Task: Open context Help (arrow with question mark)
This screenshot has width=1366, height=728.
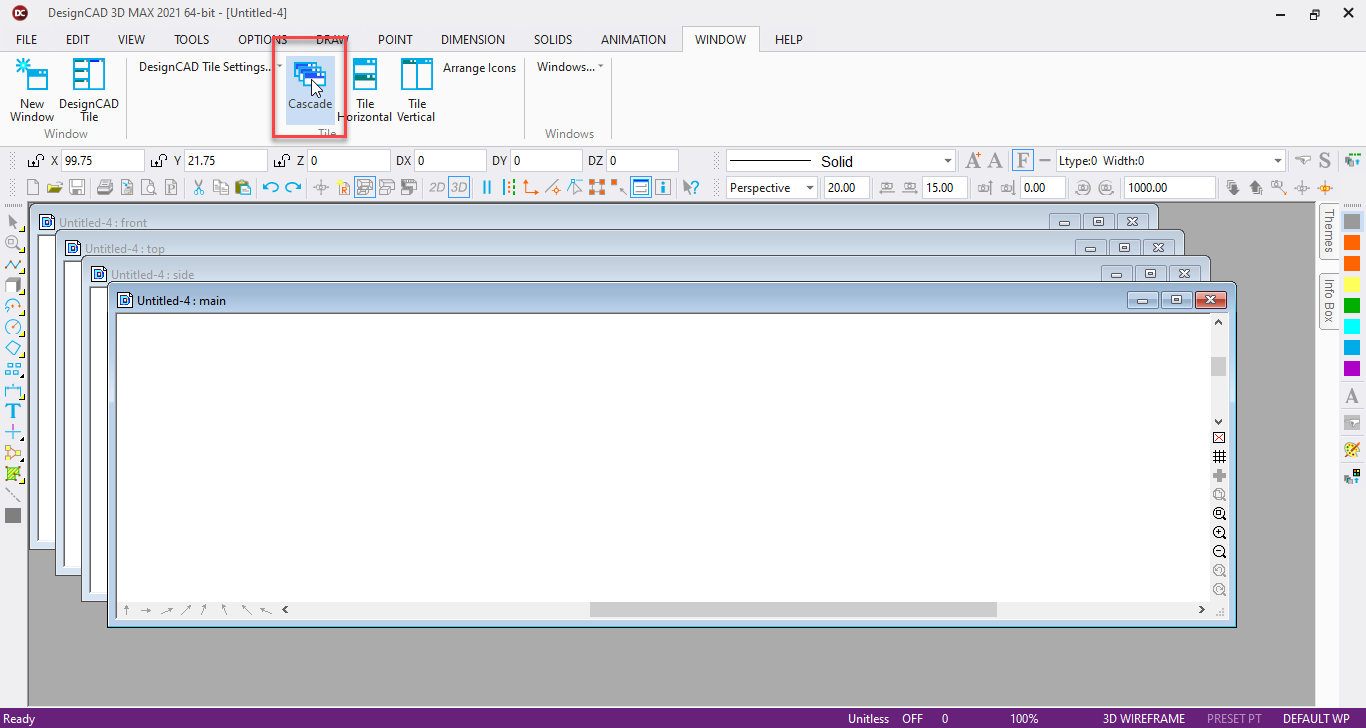Action: coord(690,187)
